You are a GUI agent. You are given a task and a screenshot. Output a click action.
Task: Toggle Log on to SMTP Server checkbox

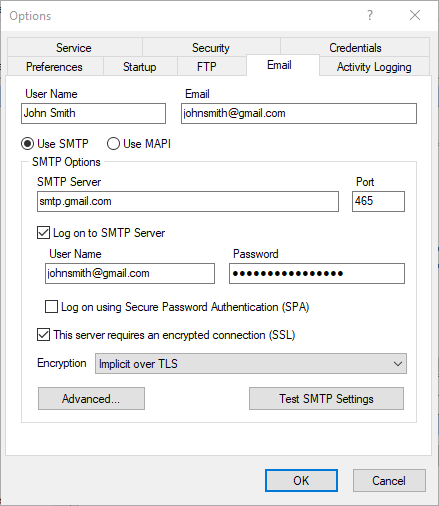click(x=44, y=233)
